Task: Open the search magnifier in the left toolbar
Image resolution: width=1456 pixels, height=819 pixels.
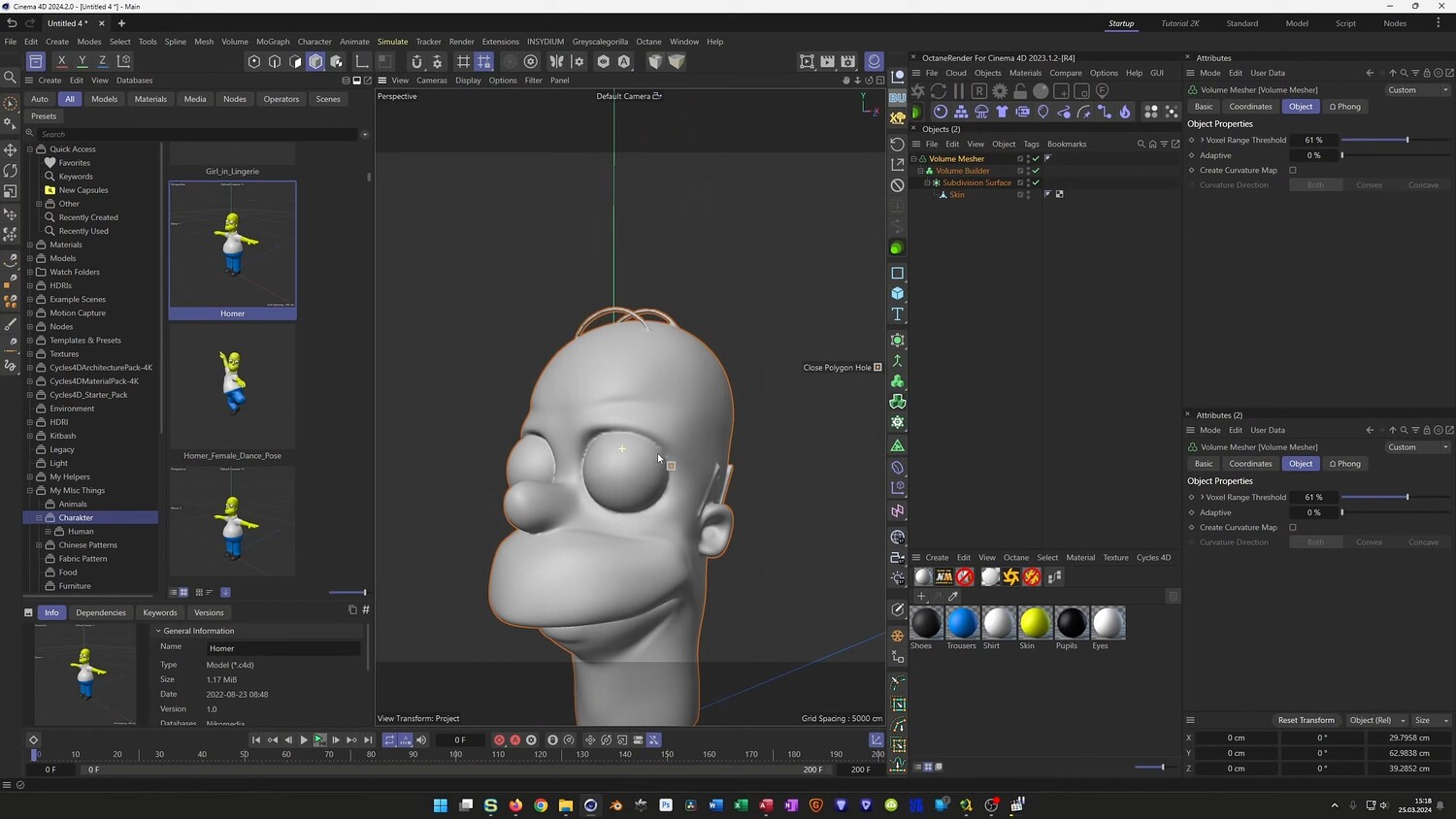Action: point(11,78)
